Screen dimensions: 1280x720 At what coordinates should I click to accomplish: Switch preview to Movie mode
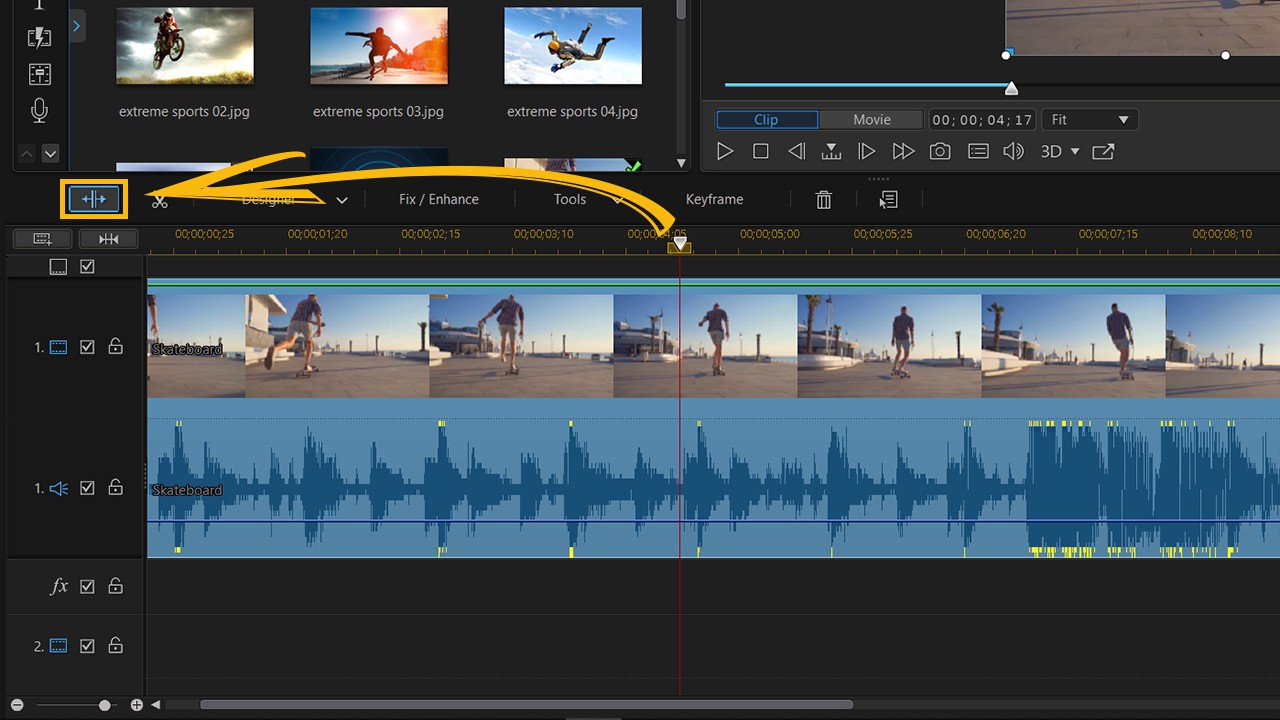872,120
